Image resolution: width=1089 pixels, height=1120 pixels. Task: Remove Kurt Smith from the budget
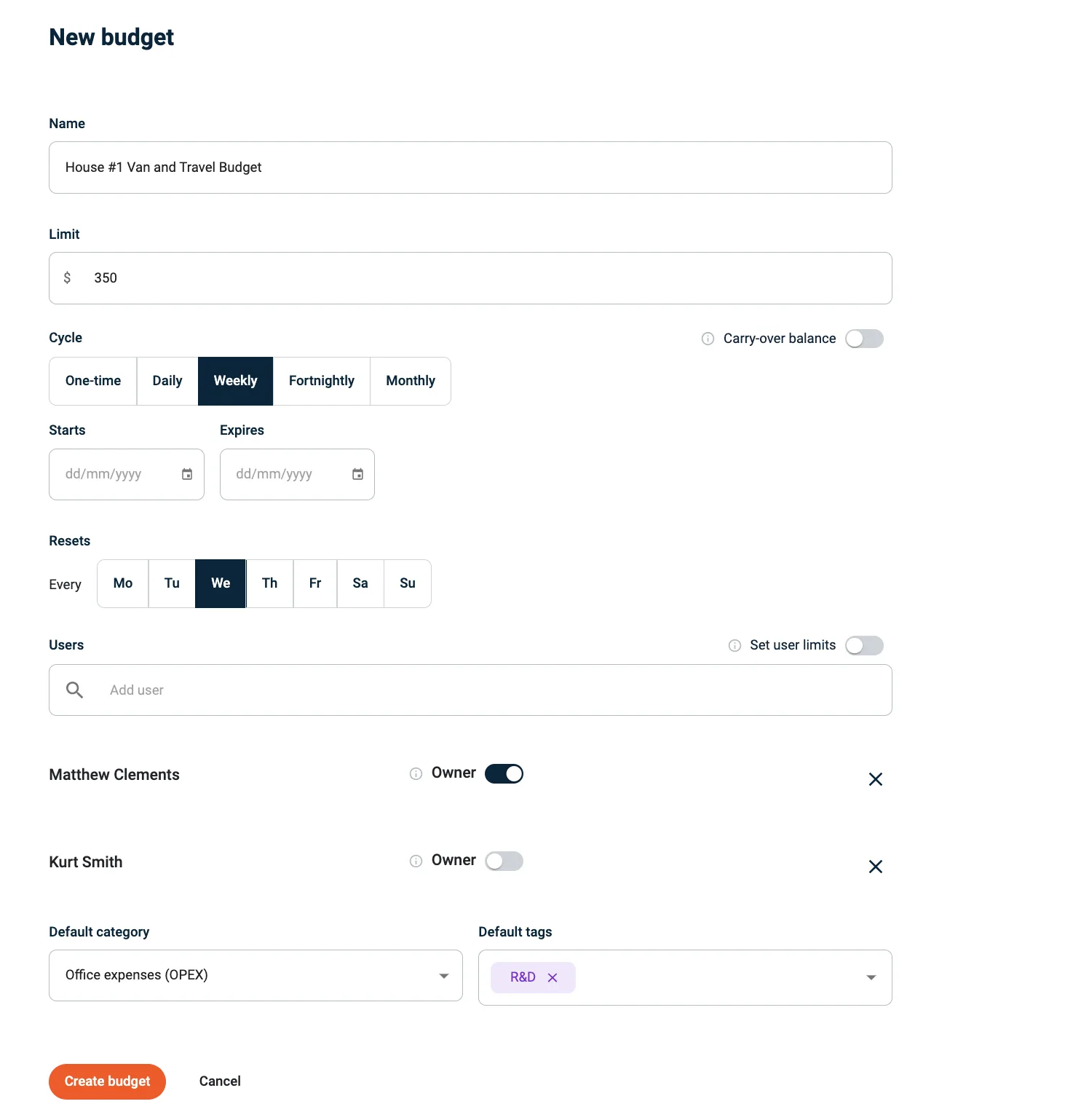(875, 867)
